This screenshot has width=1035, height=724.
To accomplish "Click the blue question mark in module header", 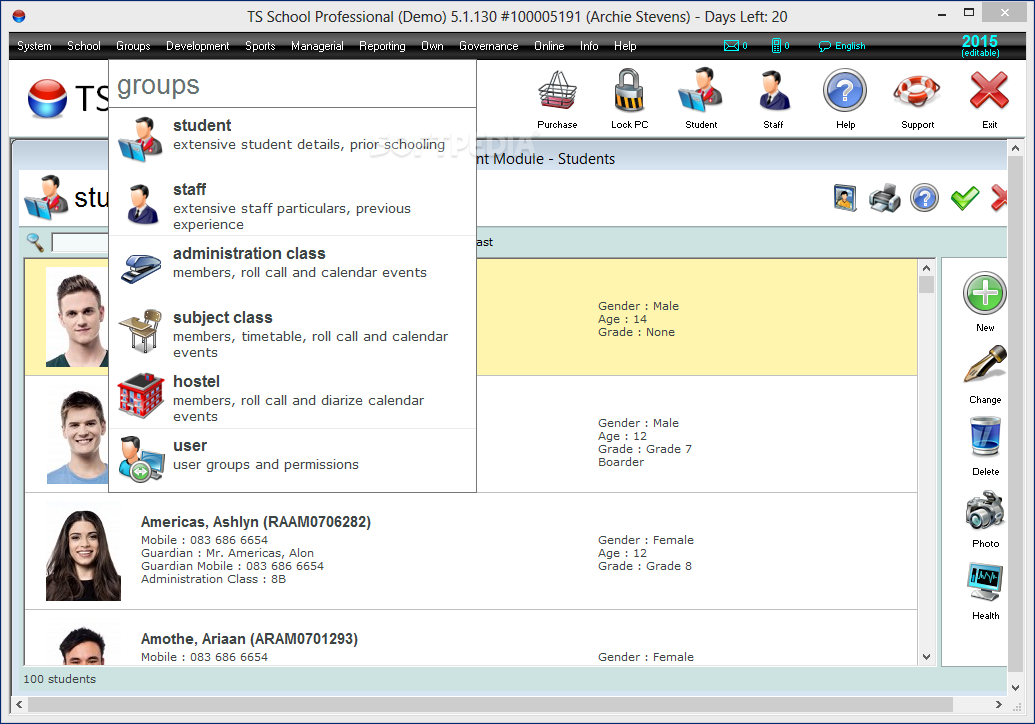I will coord(924,198).
